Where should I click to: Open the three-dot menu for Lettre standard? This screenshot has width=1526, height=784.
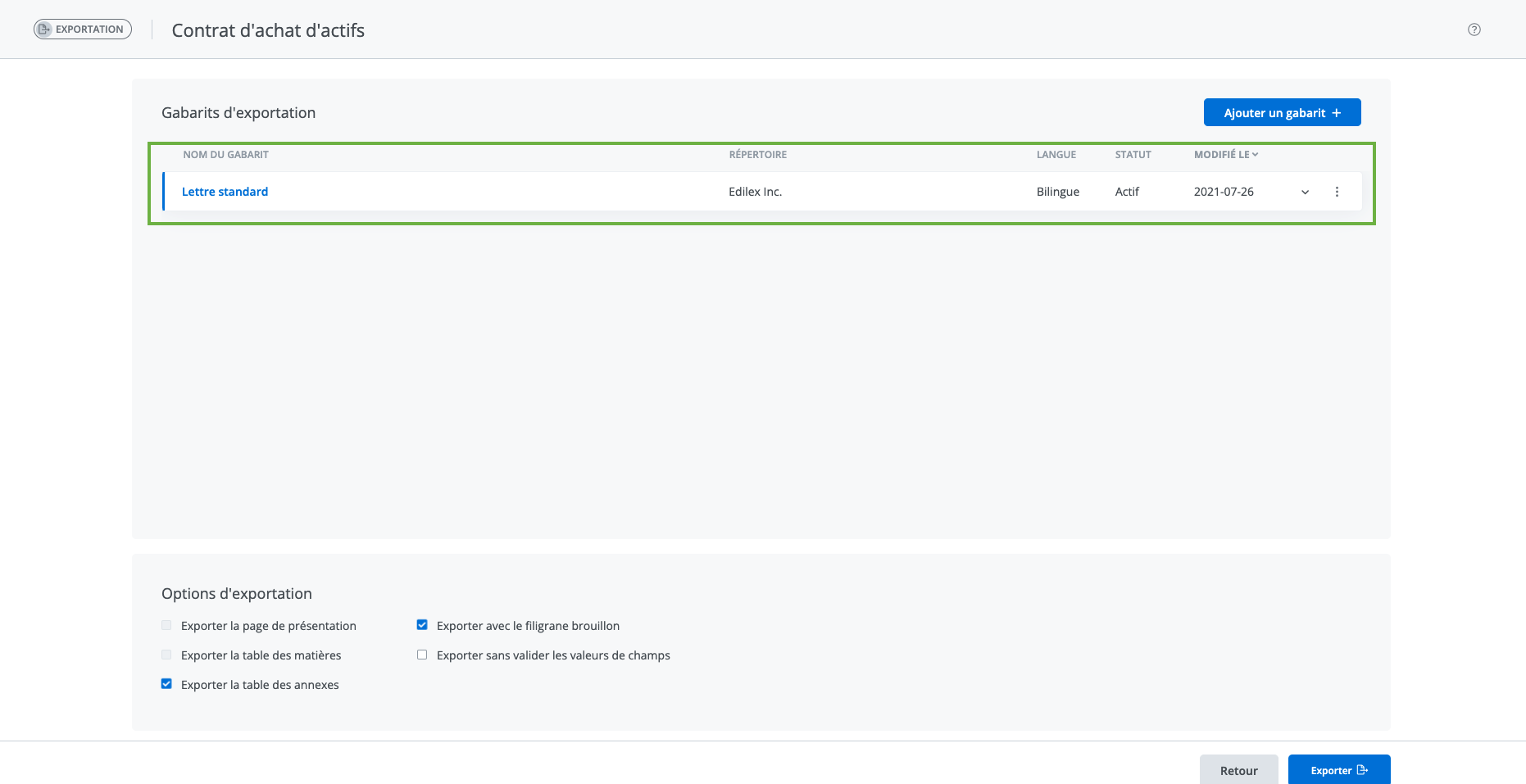tap(1337, 192)
